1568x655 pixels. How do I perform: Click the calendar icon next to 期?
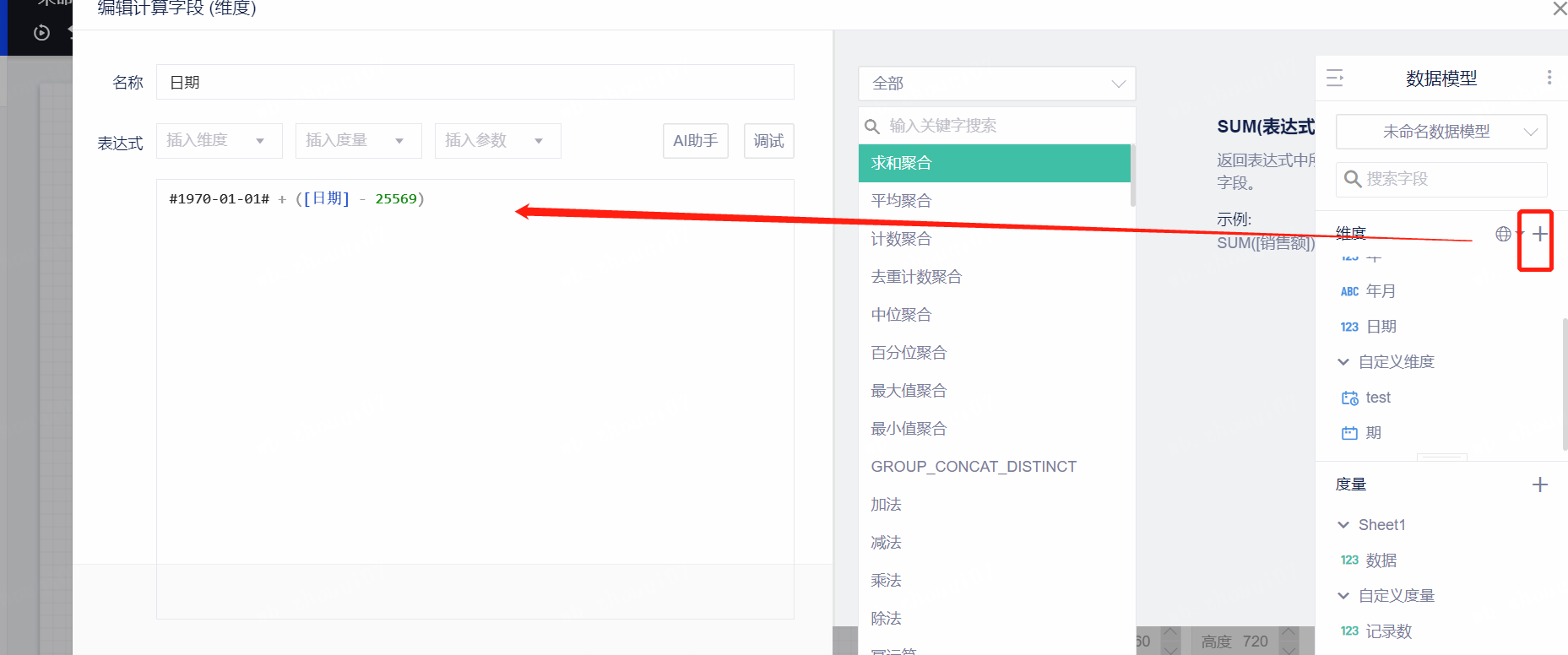pos(1349,434)
